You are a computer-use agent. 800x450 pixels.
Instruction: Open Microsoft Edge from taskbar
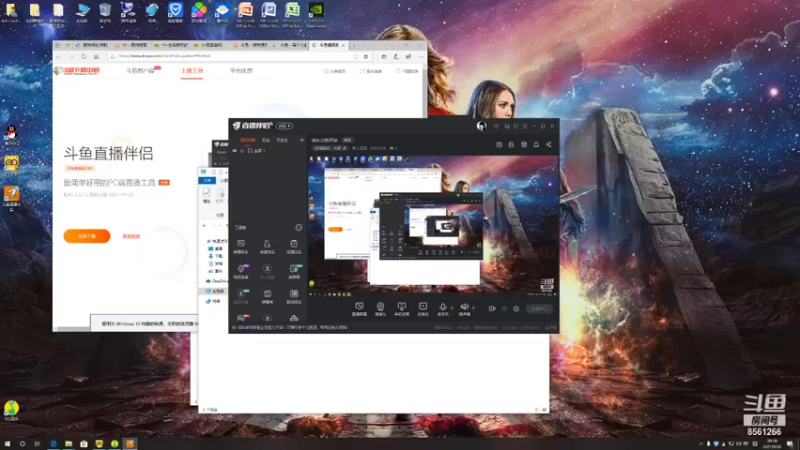53,444
